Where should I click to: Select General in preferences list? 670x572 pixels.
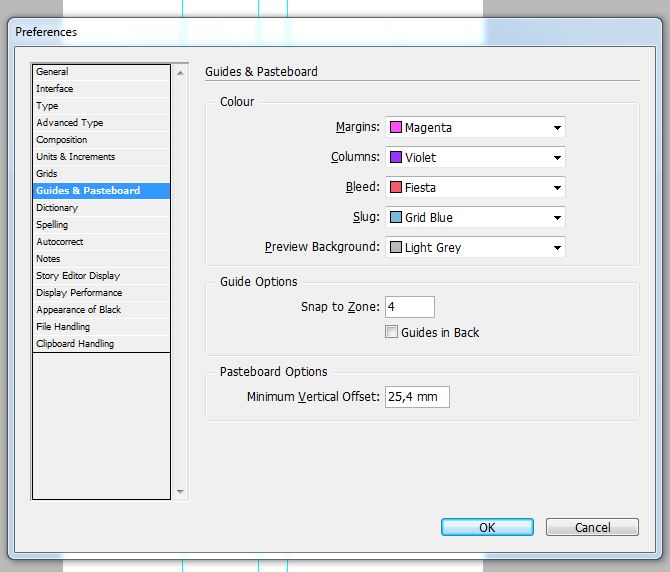101,72
